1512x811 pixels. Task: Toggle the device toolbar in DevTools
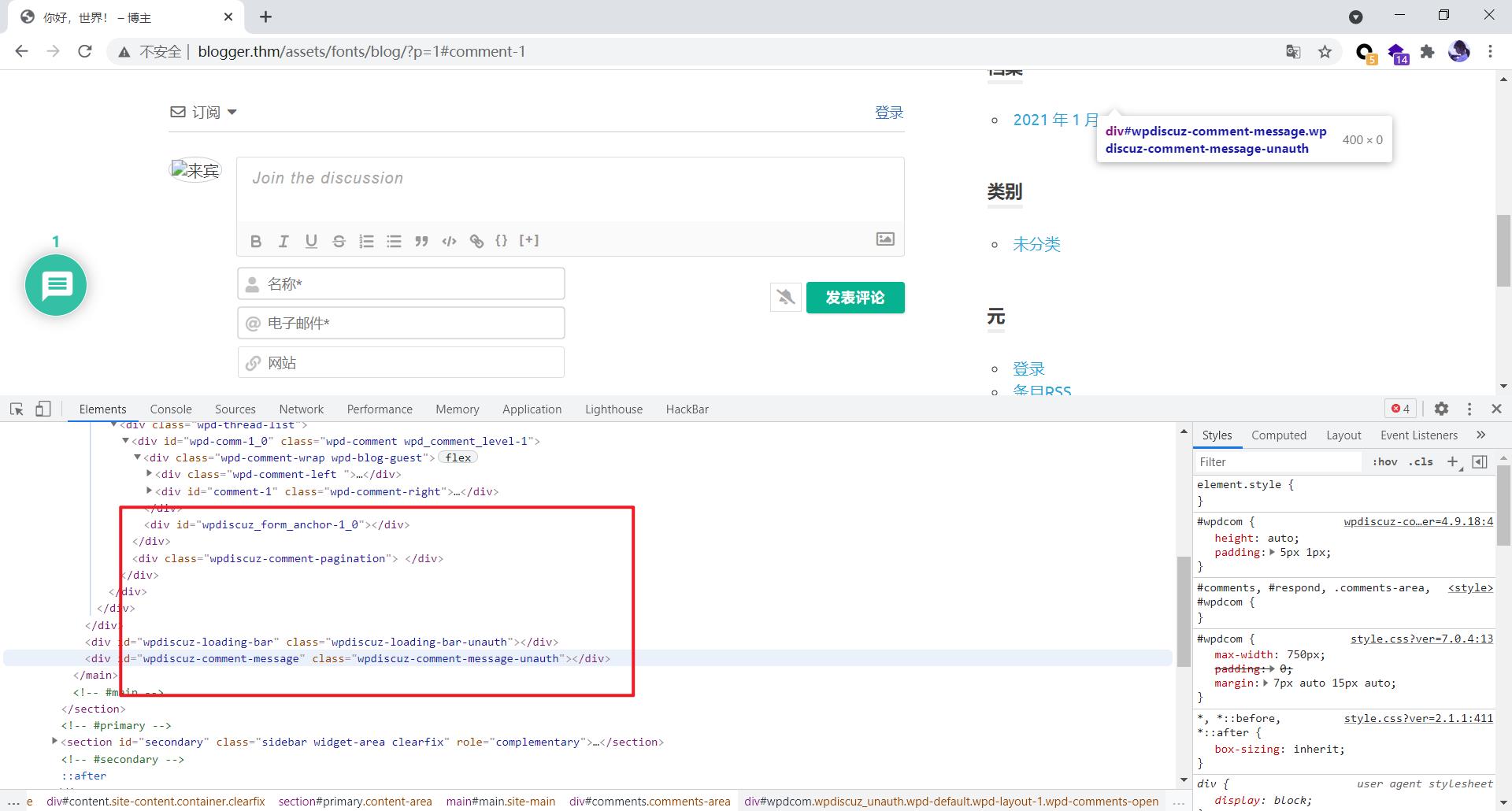coord(43,409)
